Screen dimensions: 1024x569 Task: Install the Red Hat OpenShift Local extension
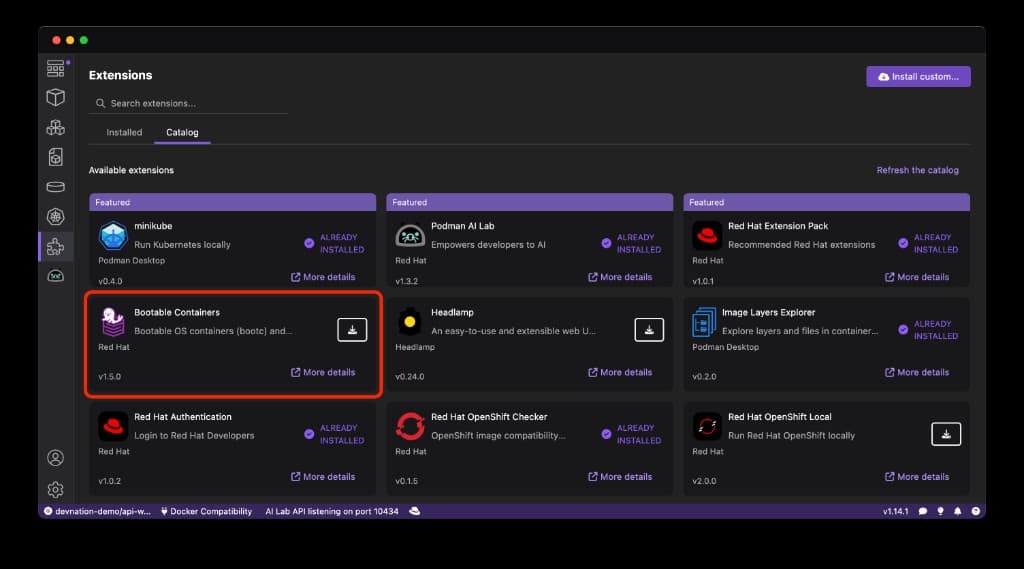[x=946, y=433]
